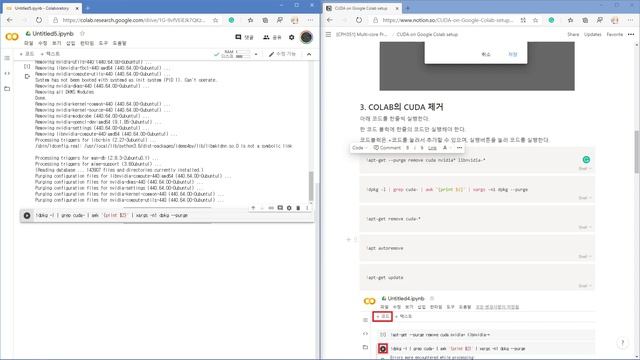Open the Code turn-into dropdown in Notion toolbar
The width and height of the screenshot is (640, 360).
click(x=360, y=148)
